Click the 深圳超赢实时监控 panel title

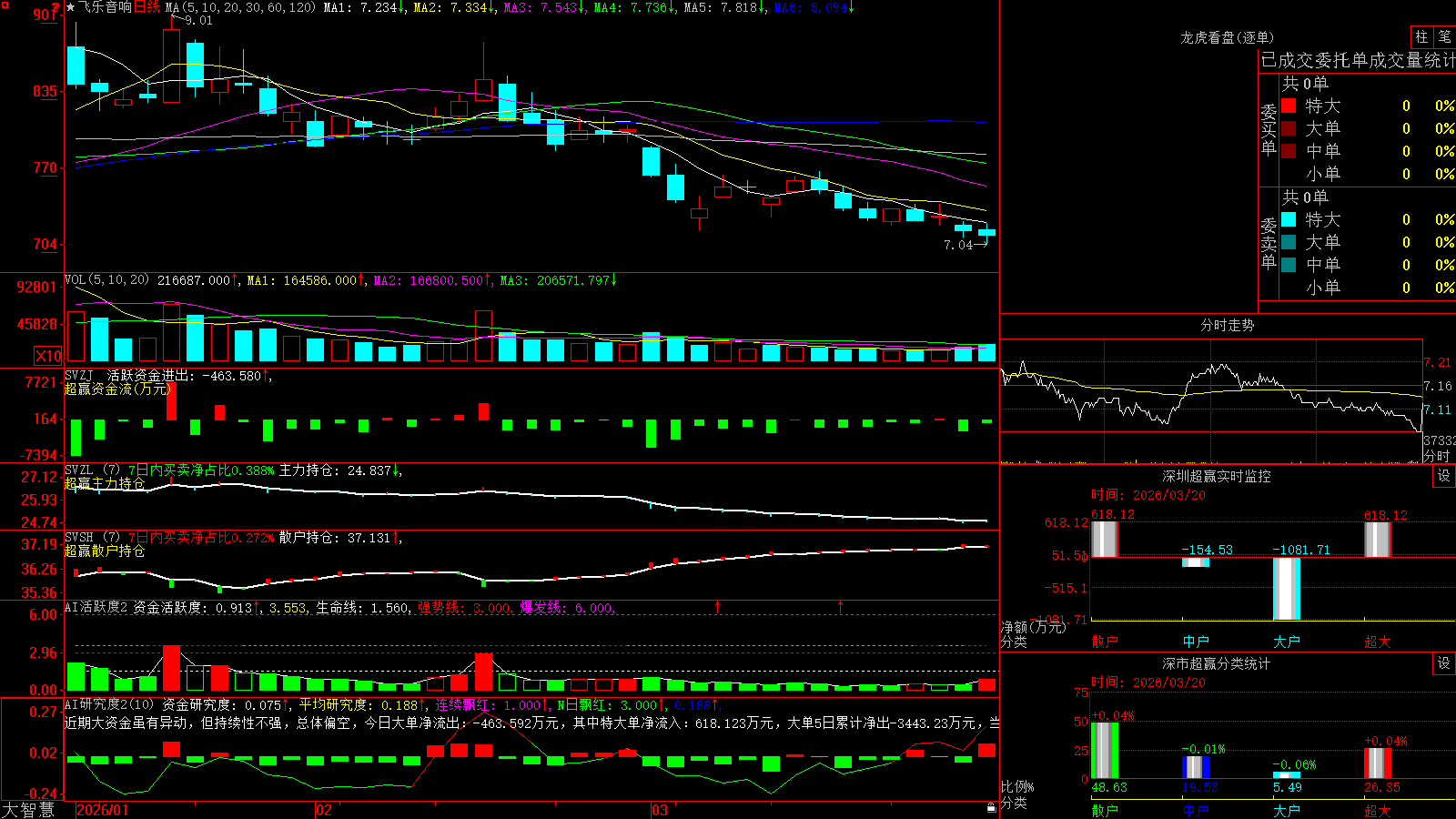click(x=1216, y=476)
